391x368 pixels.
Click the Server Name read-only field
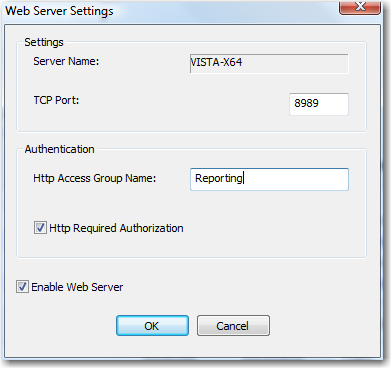click(x=269, y=63)
